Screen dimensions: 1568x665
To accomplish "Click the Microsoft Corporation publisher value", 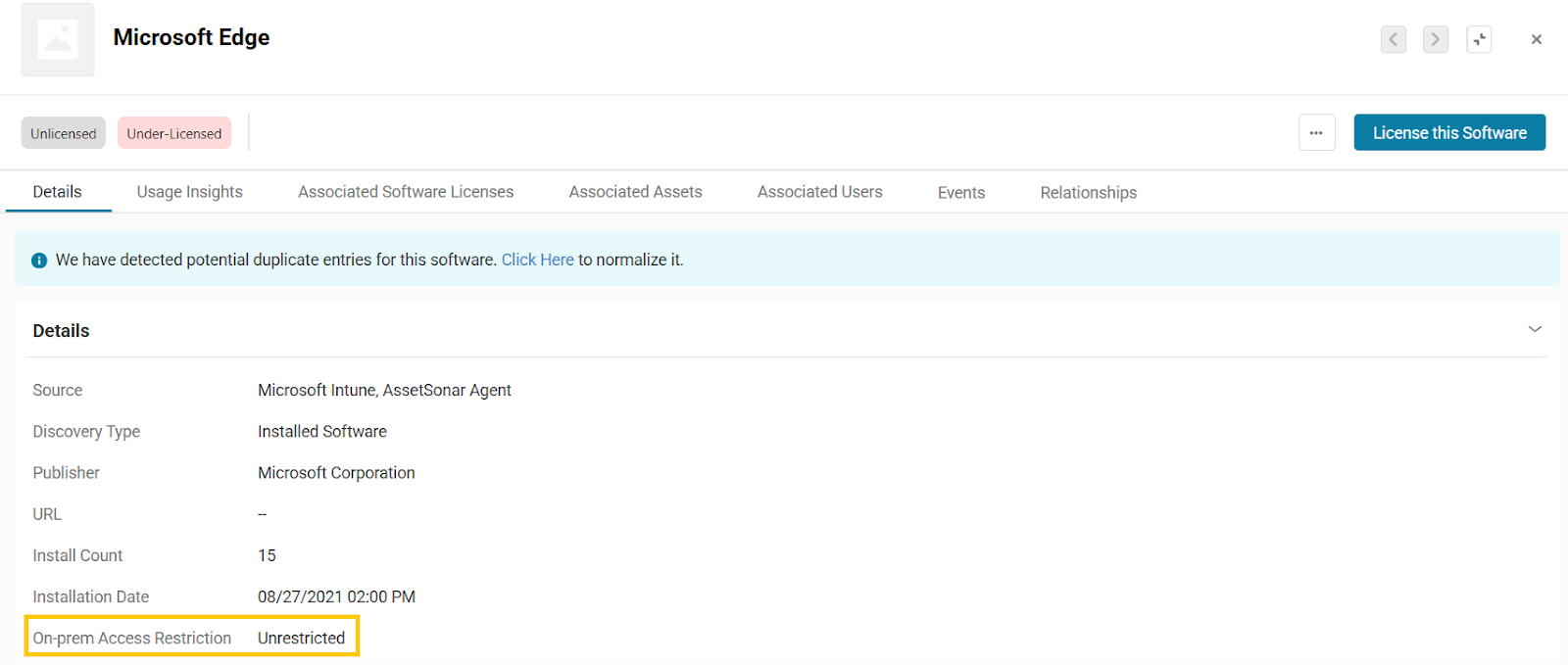I will [336, 472].
